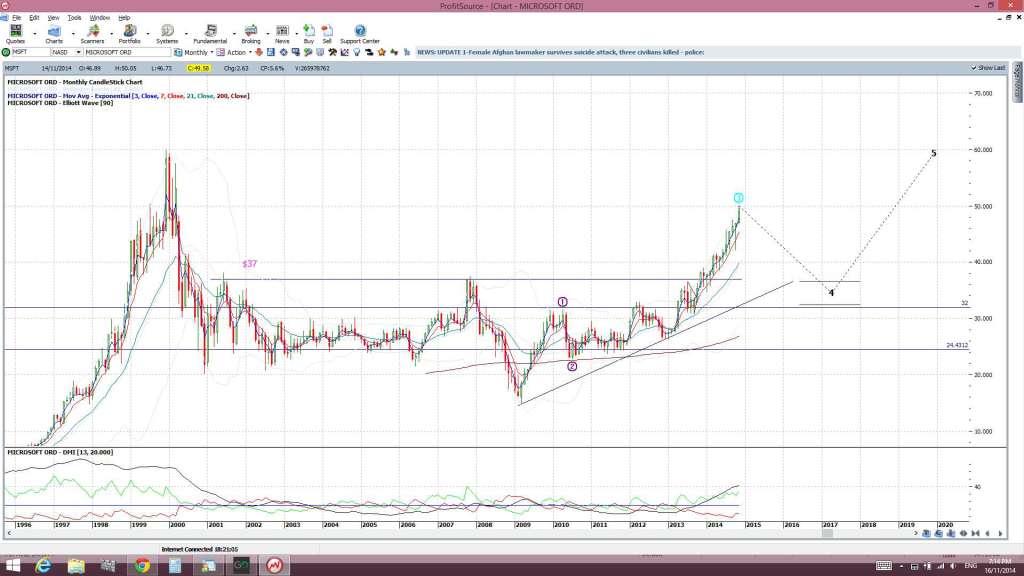Click Elliott wave label 5 projection
Screen dimensions: 1024x576
(x=933, y=153)
